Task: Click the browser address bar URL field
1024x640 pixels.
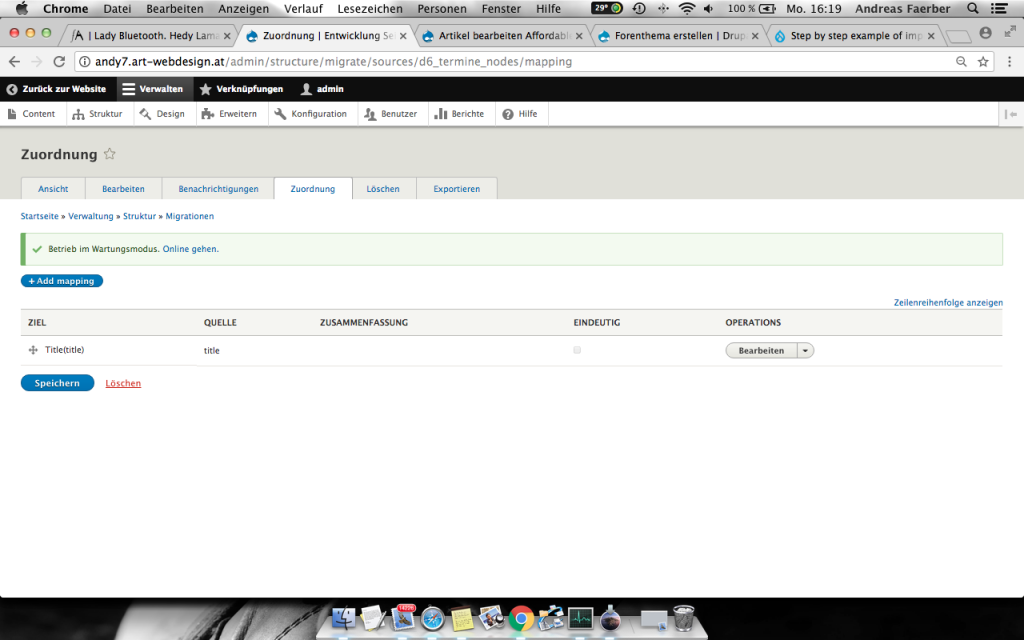Action: [500, 61]
